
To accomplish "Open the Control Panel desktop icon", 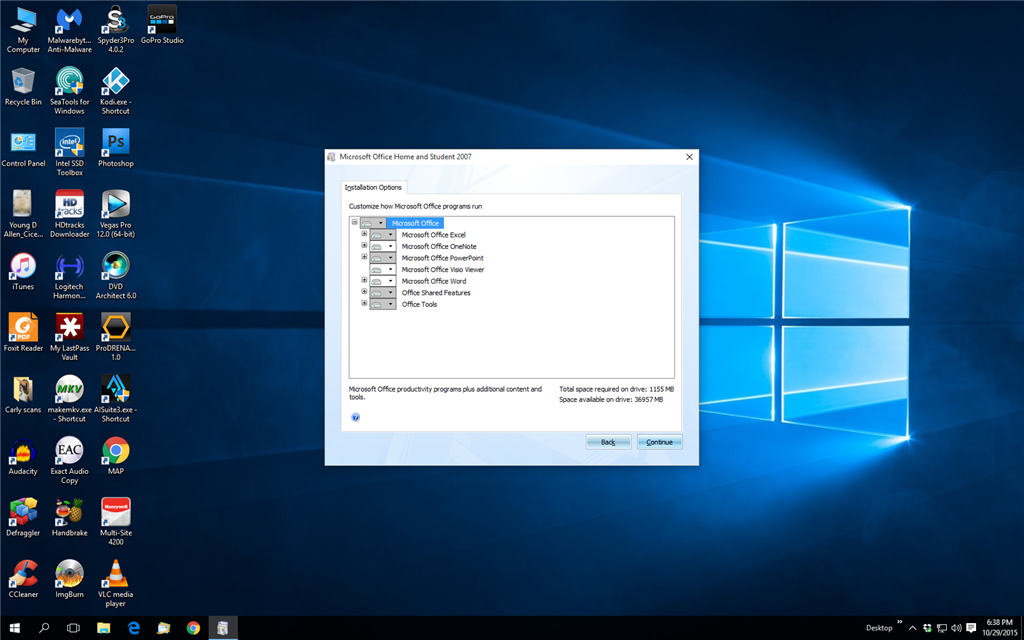I will tap(24, 142).
